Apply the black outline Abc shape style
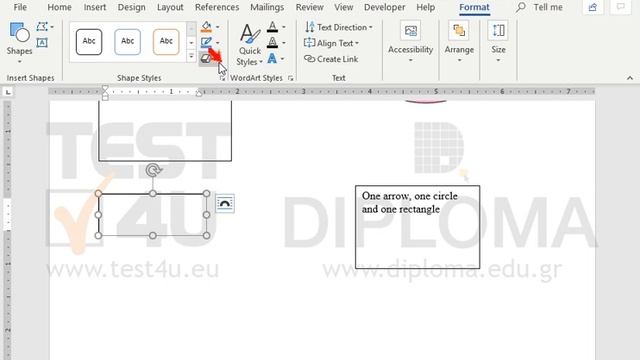640x360 pixels. point(89,41)
